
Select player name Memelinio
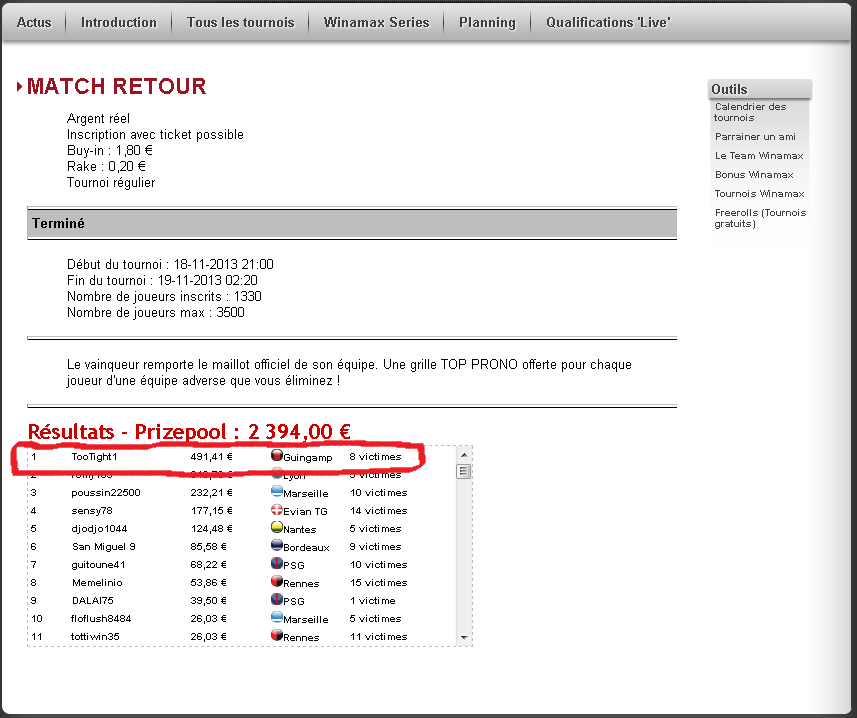[97, 583]
